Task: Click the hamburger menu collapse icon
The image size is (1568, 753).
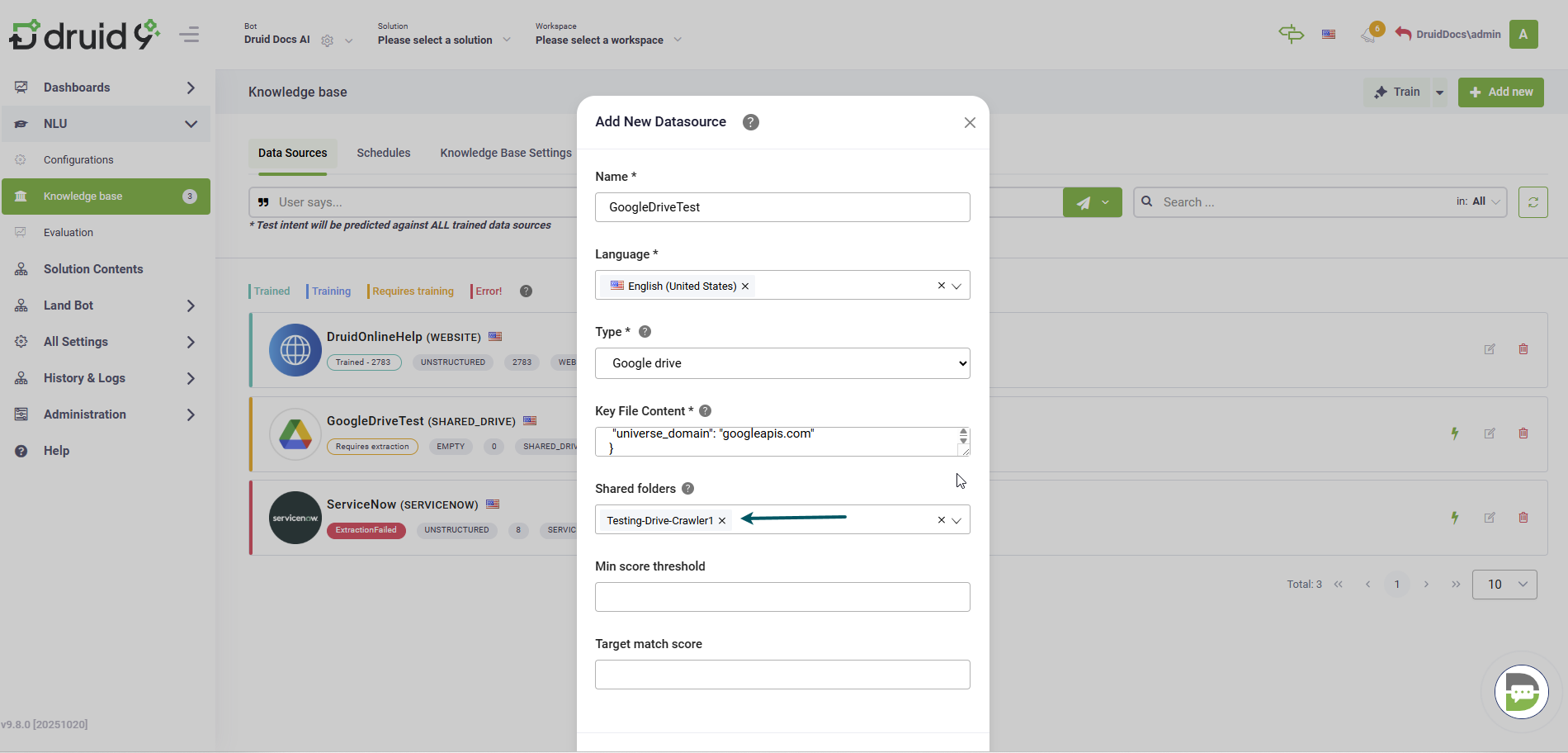Action: [190, 35]
